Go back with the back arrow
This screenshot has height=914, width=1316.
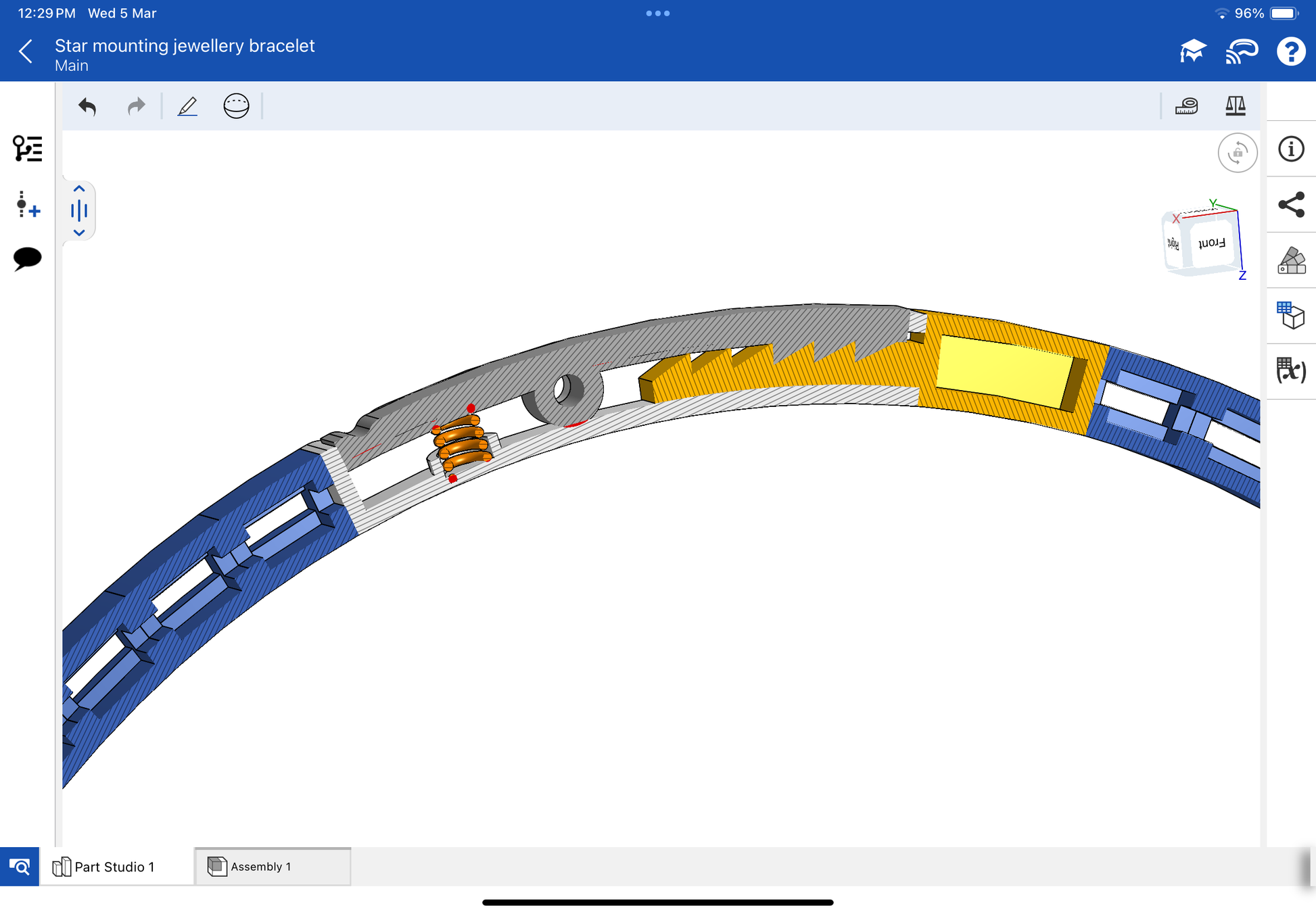[x=26, y=51]
